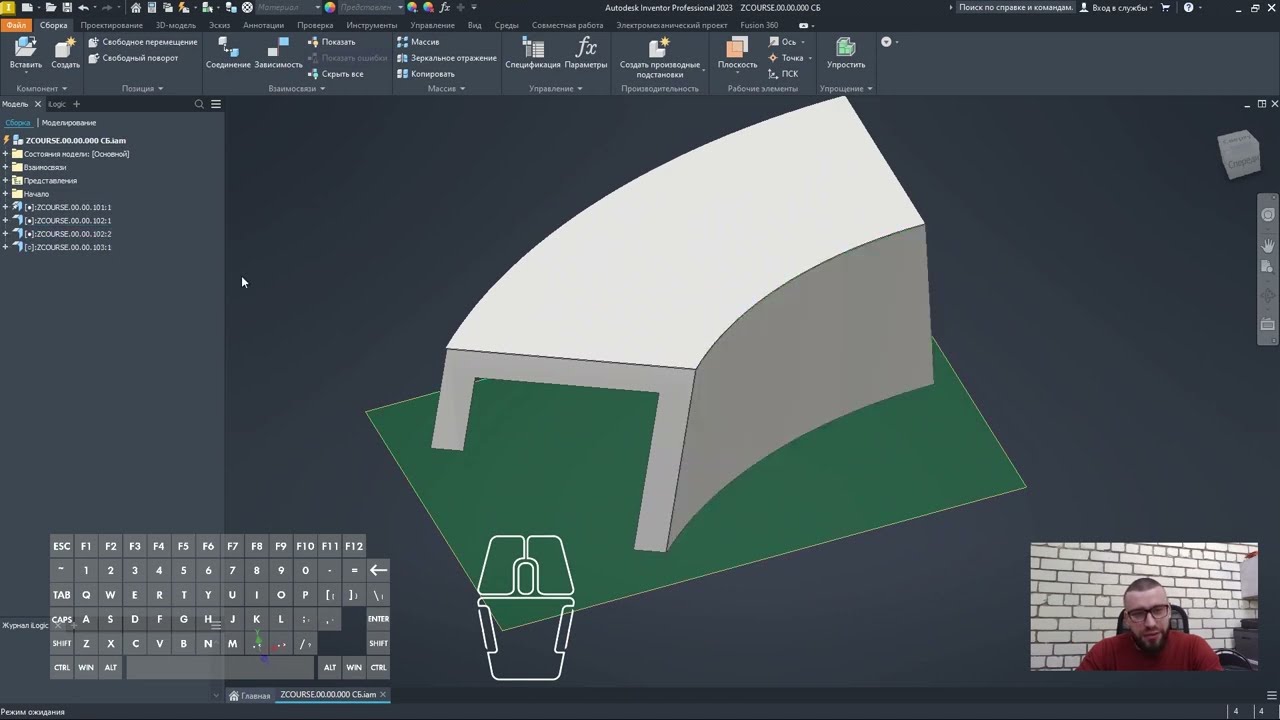Switch to the Проектирование ribbon tab
Image resolution: width=1280 pixels, height=720 pixels.
click(x=112, y=25)
